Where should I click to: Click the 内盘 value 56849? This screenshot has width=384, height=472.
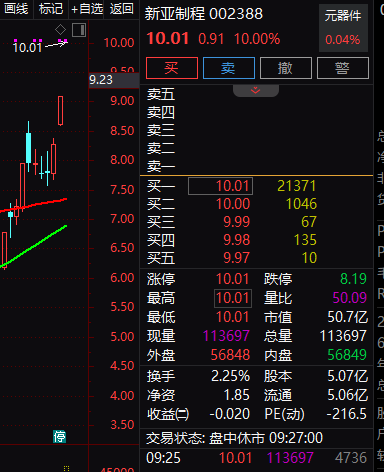coord(347,355)
